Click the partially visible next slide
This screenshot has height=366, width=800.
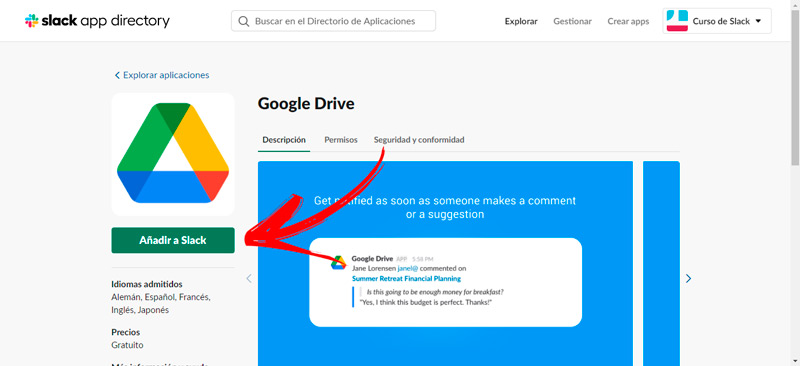click(661, 263)
